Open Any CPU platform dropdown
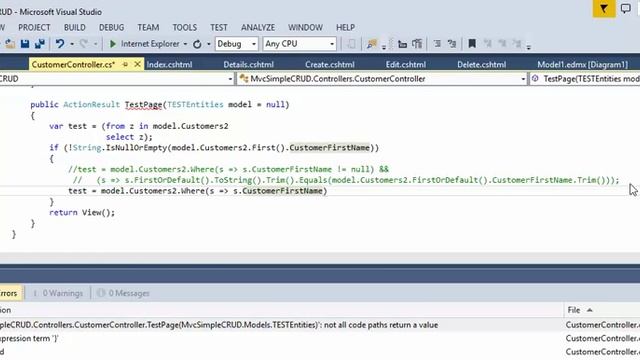The width and height of the screenshot is (640, 360). pos(300,44)
